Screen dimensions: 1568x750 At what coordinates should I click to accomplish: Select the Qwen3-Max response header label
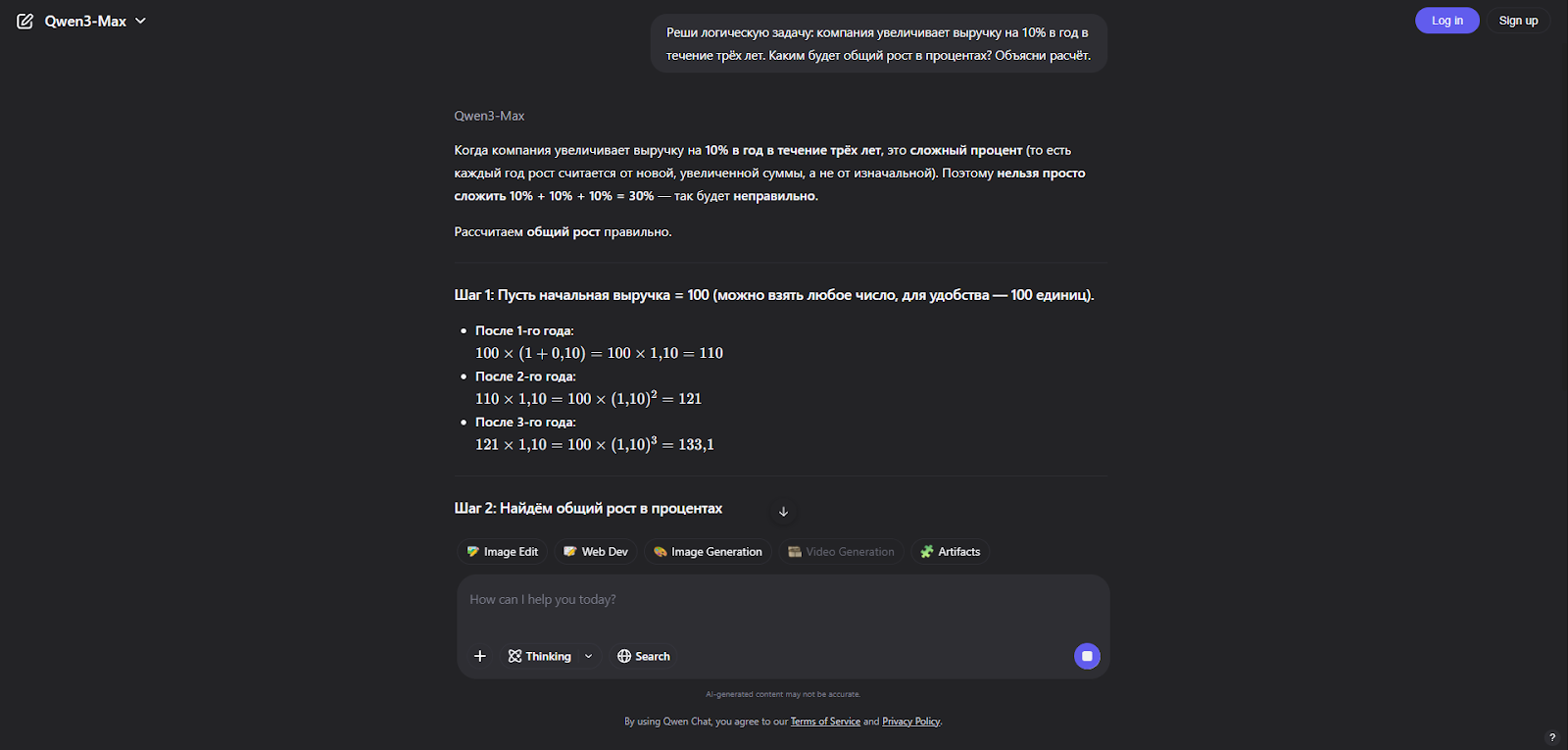coord(488,115)
